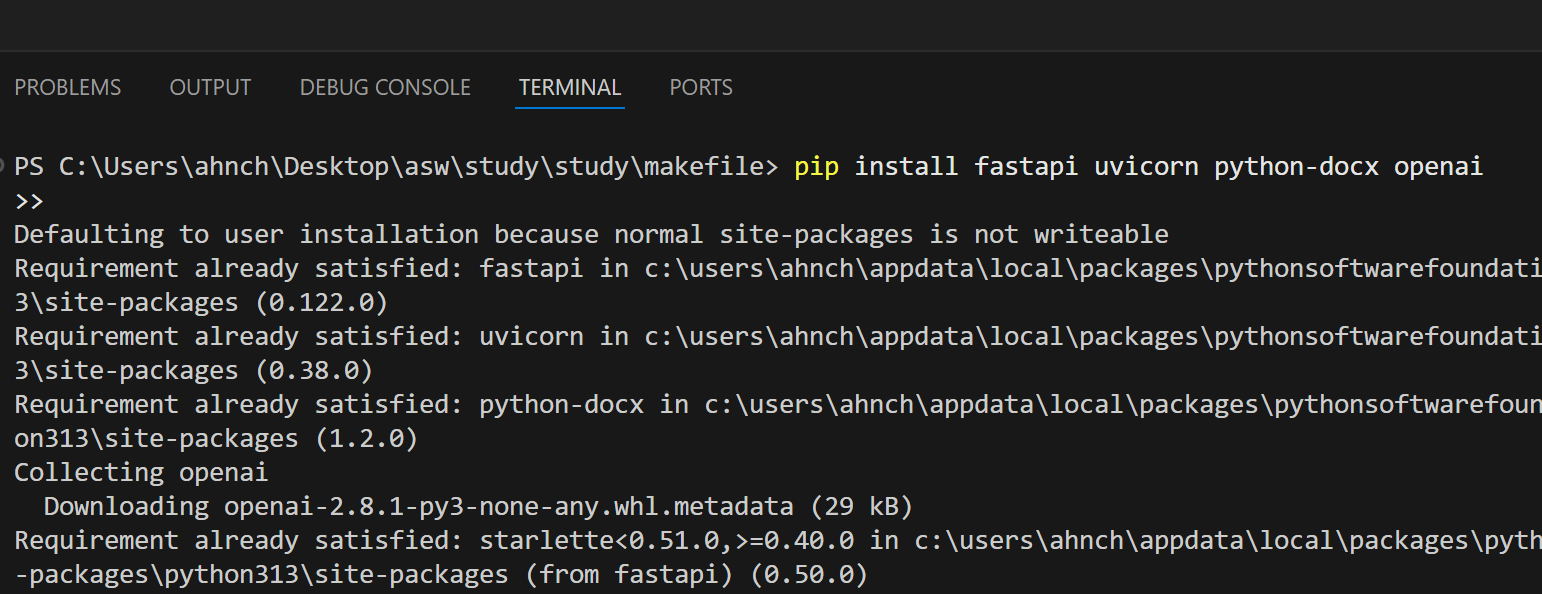Click the command decoration circle beside PS prompt
This screenshot has width=1542, height=594.
click(x=5, y=164)
